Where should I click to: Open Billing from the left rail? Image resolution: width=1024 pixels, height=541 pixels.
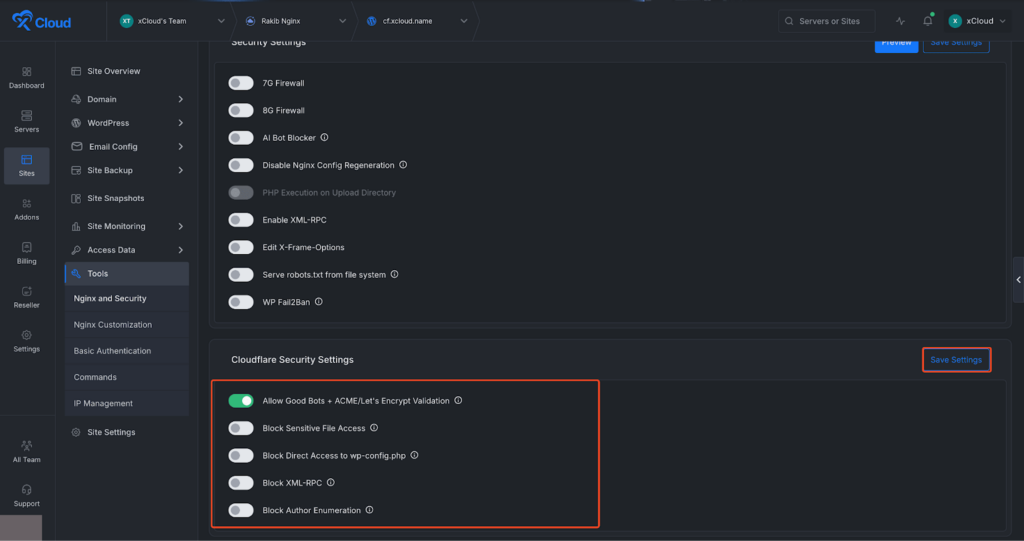pyautogui.click(x=27, y=252)
